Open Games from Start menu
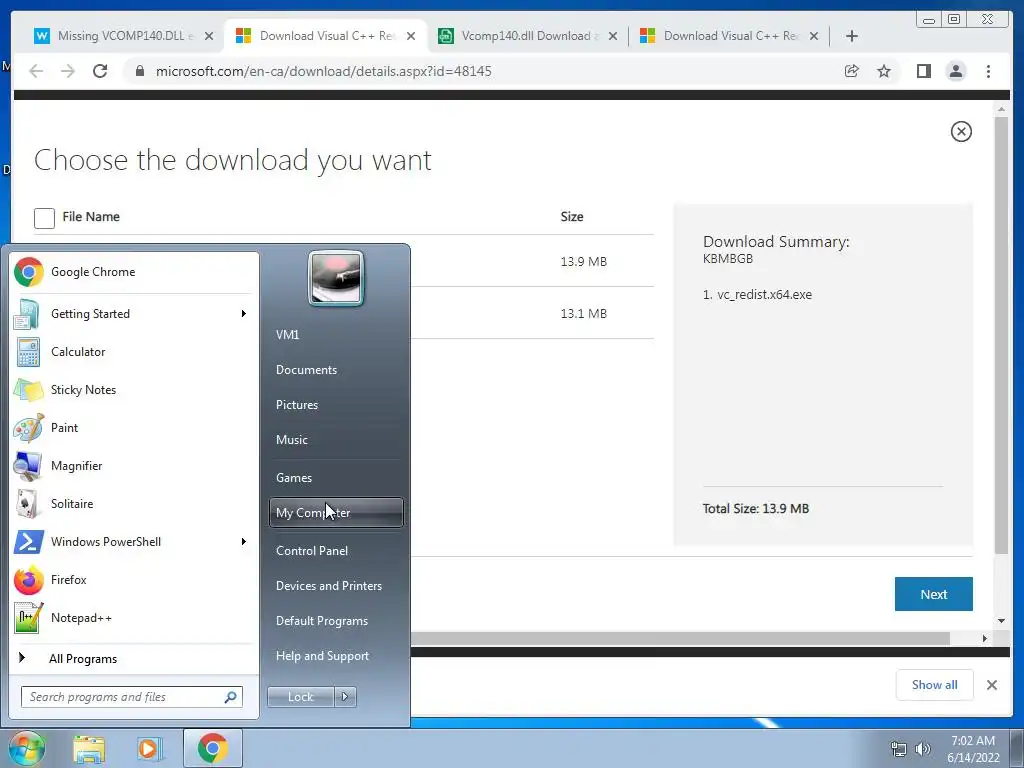 coord(336,478)
